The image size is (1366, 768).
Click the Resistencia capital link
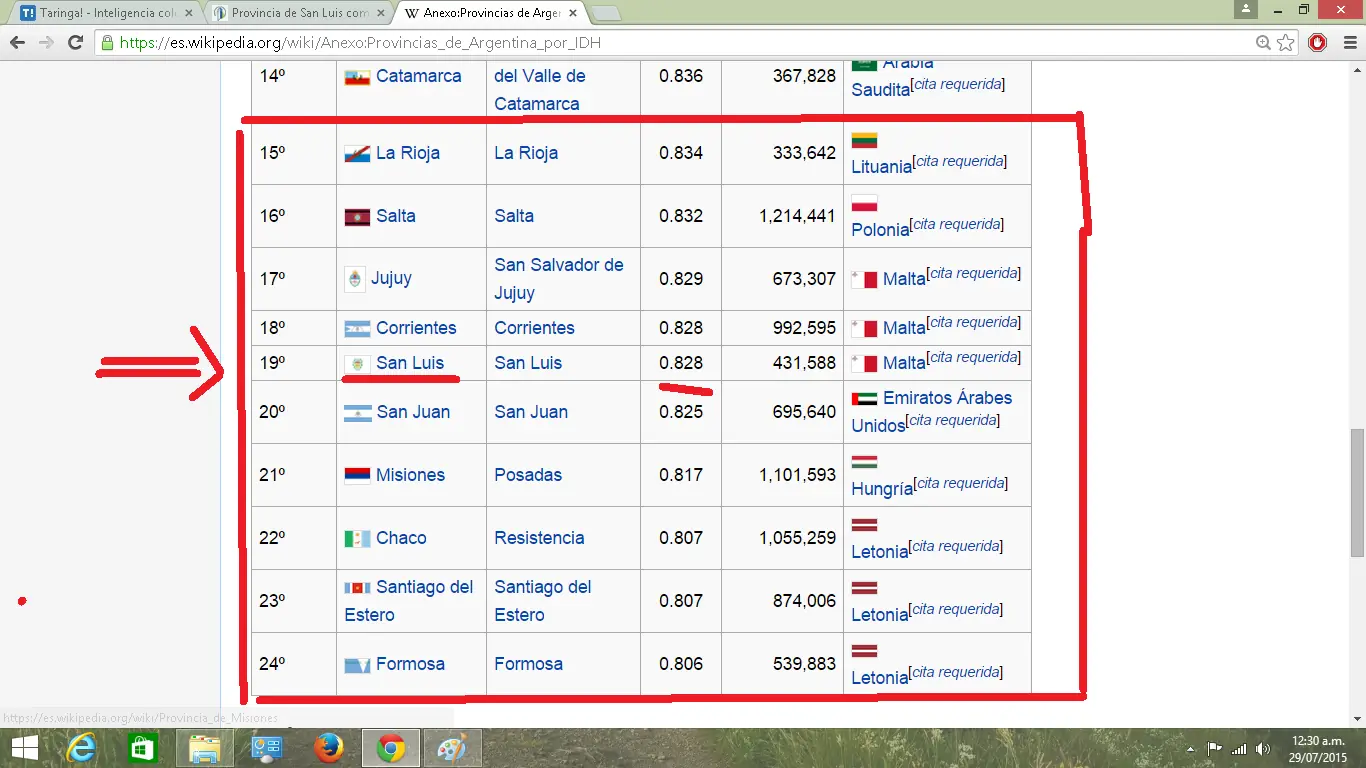539,538
